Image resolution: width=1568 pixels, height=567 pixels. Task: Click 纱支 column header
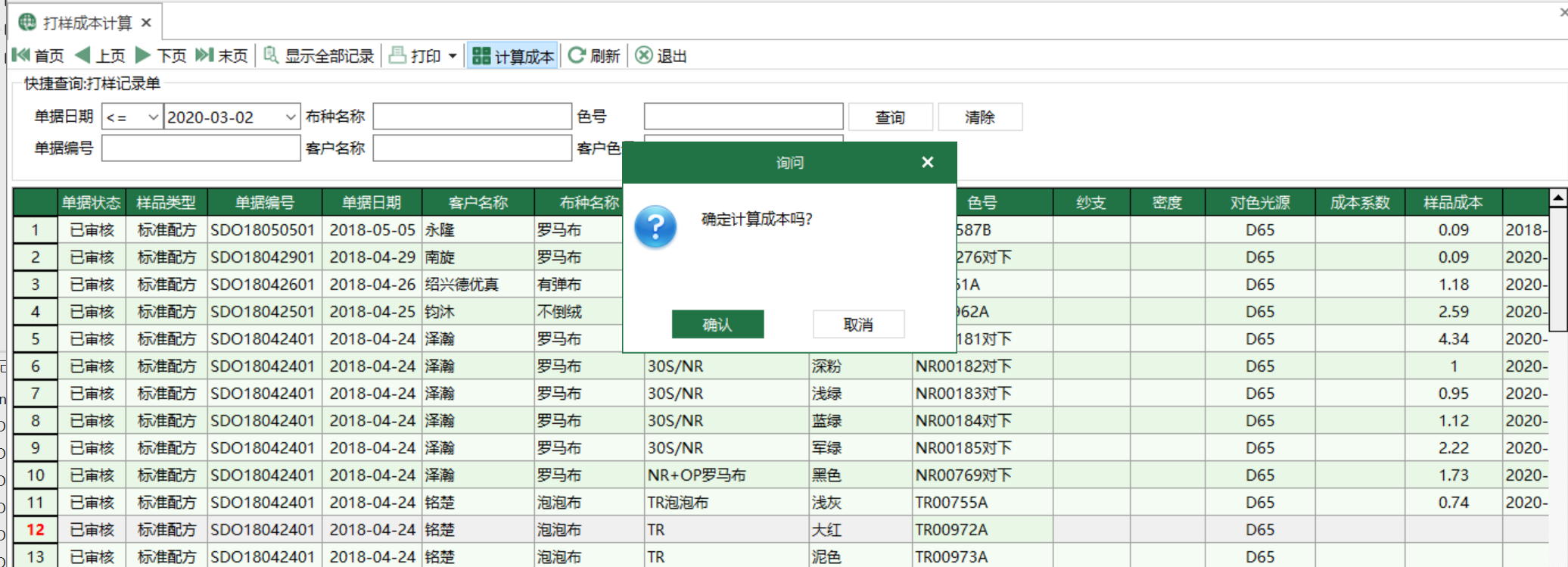(x=1091, y=203)
